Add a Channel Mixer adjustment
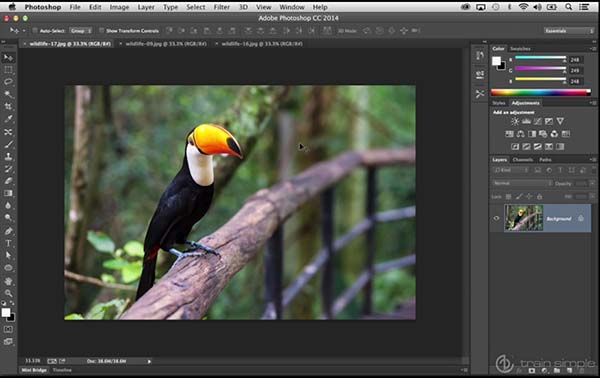Image resolution: width=600 pixels, height=378 pixels. coord(554,134)
